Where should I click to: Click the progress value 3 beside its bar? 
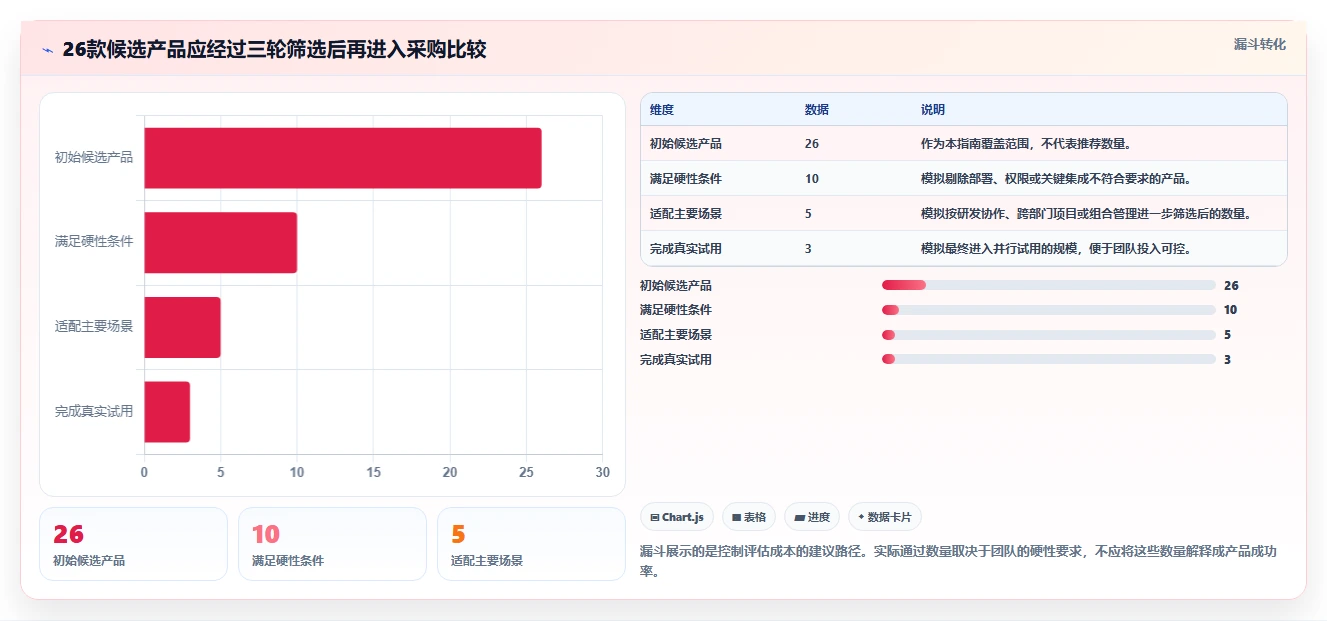[1227, 359]
